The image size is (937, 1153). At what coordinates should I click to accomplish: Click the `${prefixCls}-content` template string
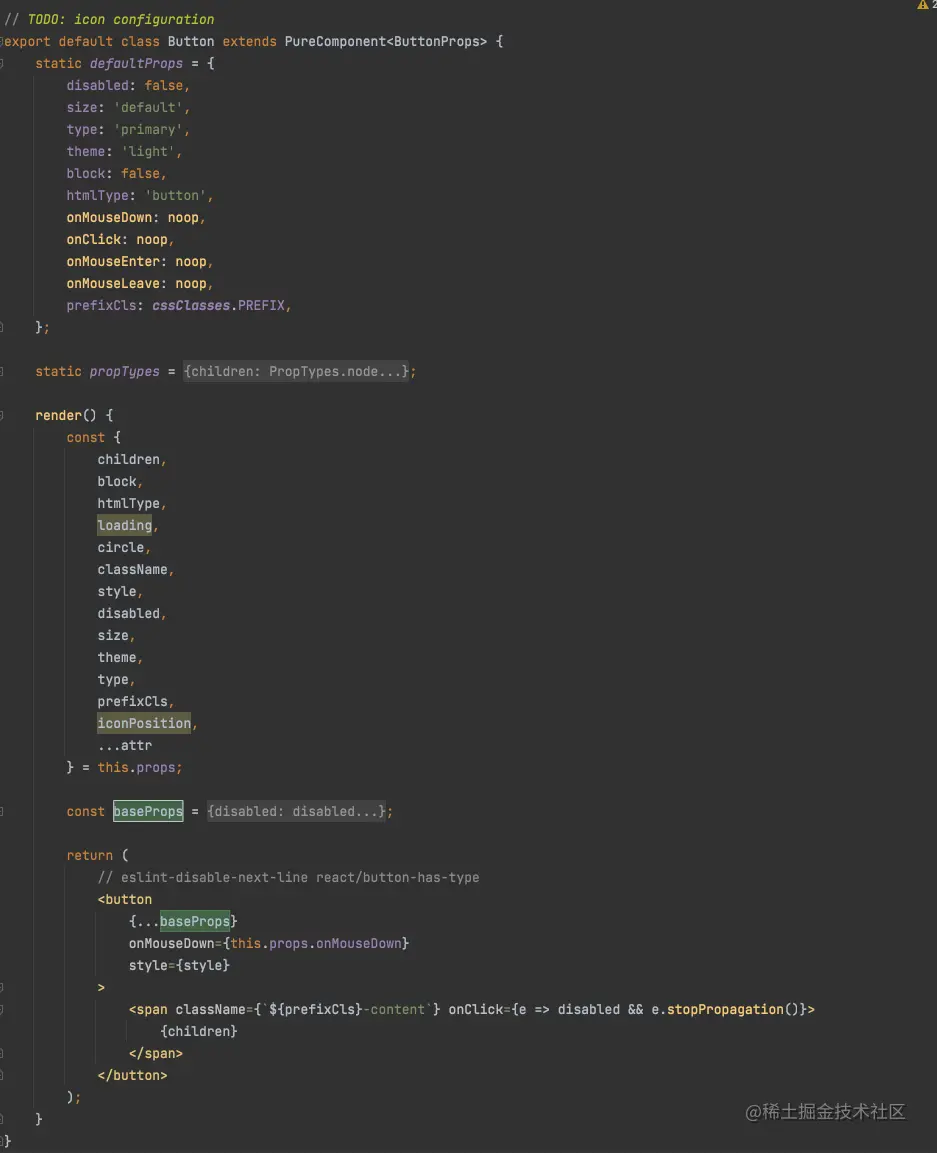coord(346,1010)
